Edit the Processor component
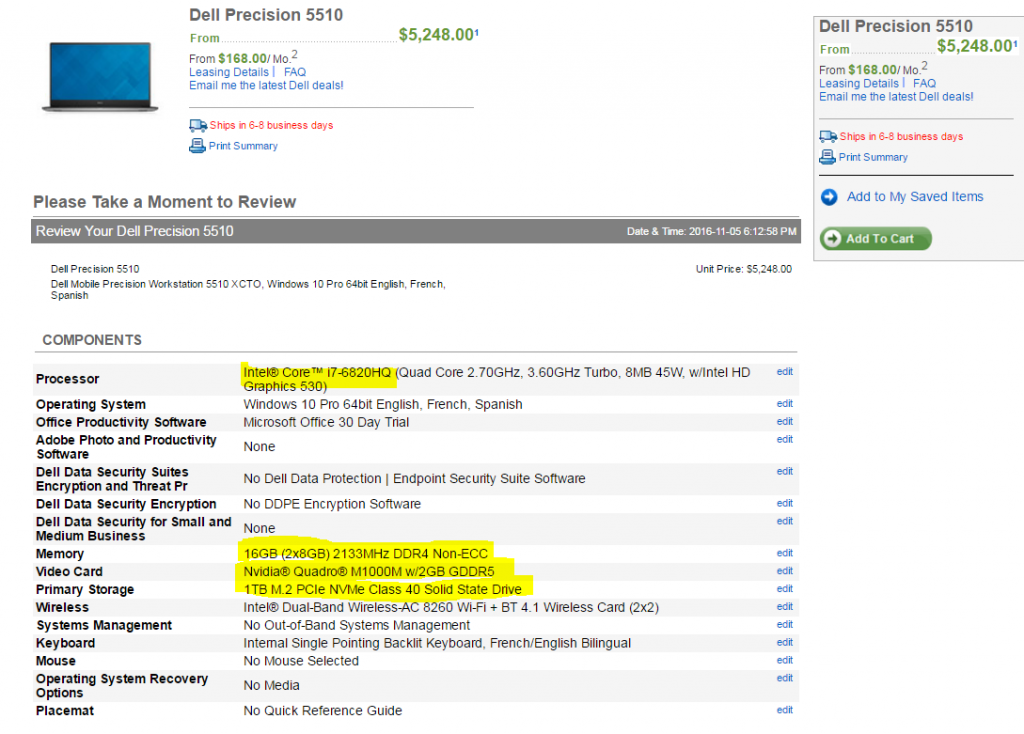The image size is (1024, 734). (784, 372)
